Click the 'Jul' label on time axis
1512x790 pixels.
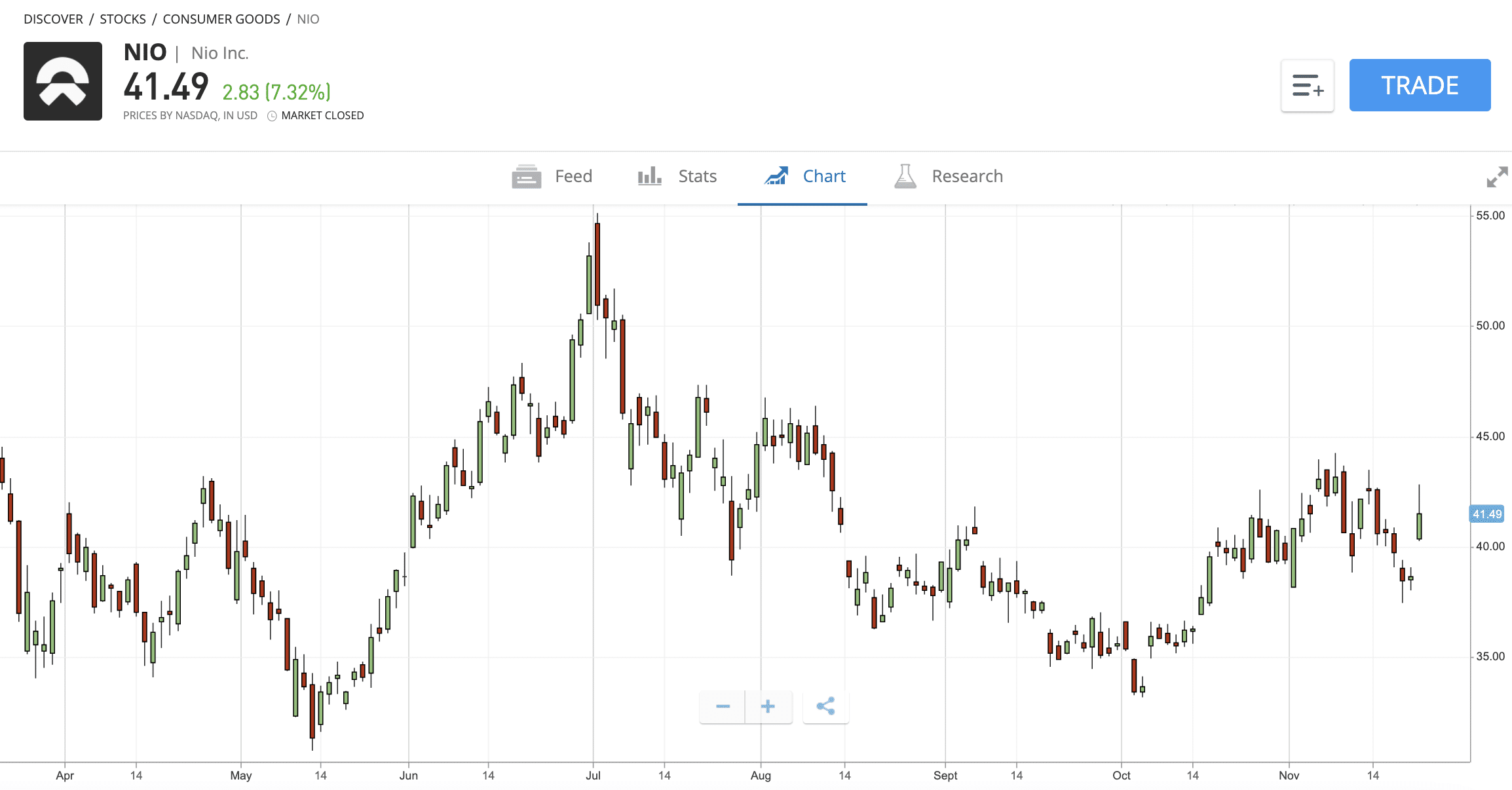593,776
